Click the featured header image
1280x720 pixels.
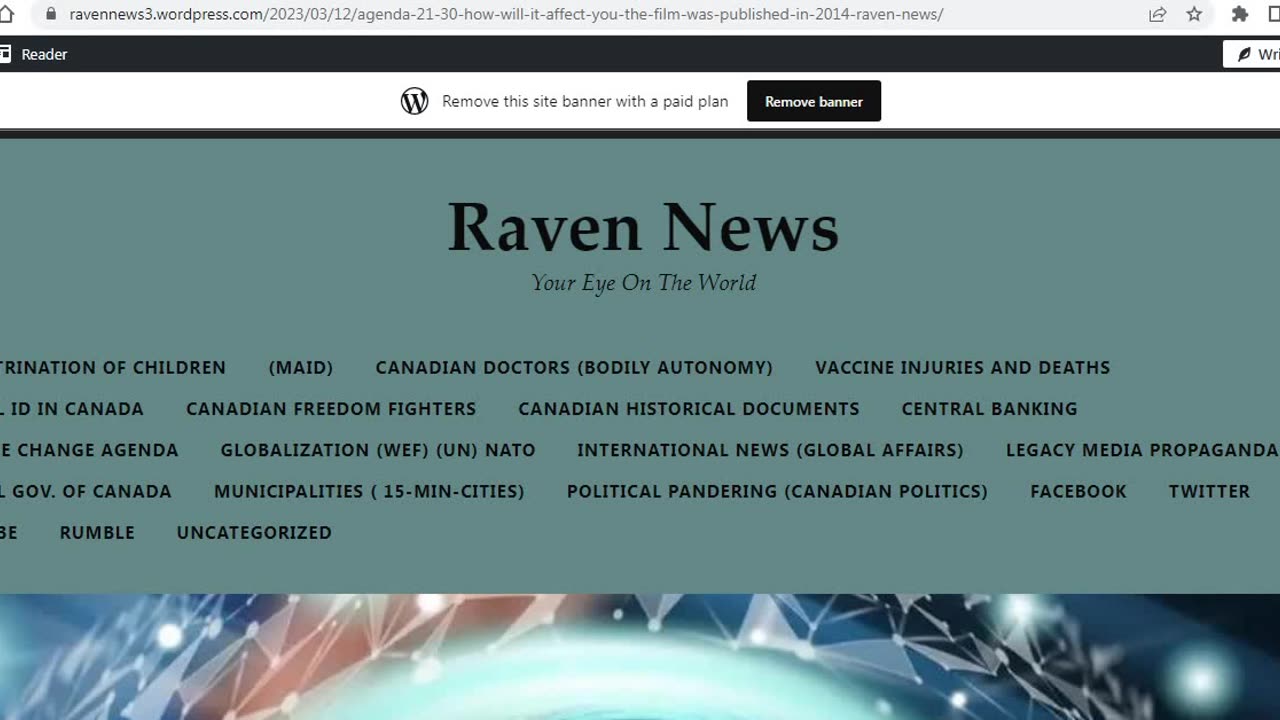point(640,657)
